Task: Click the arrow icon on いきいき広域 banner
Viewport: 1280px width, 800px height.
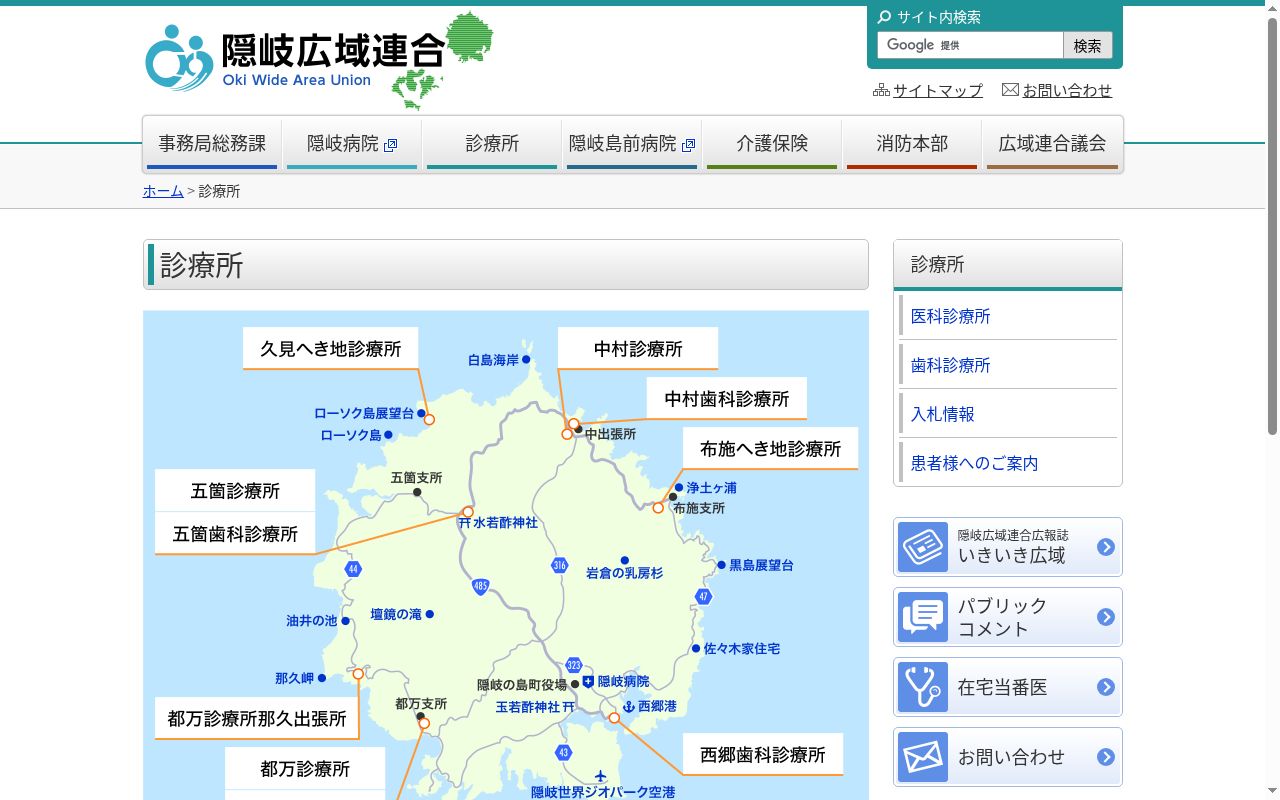Action: click(x=1106, y=547)
